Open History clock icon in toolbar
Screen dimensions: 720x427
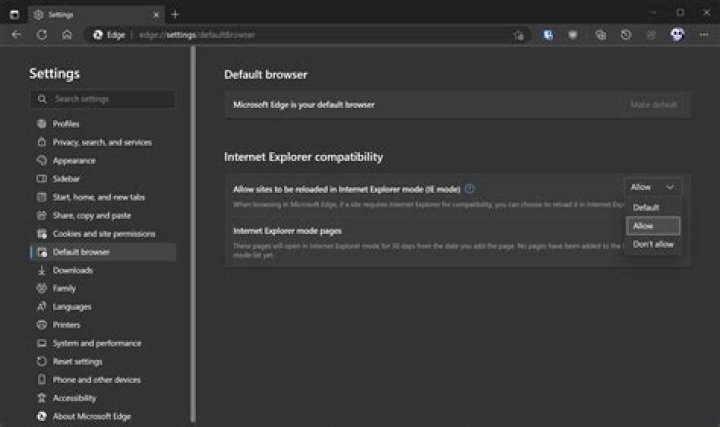626,34
